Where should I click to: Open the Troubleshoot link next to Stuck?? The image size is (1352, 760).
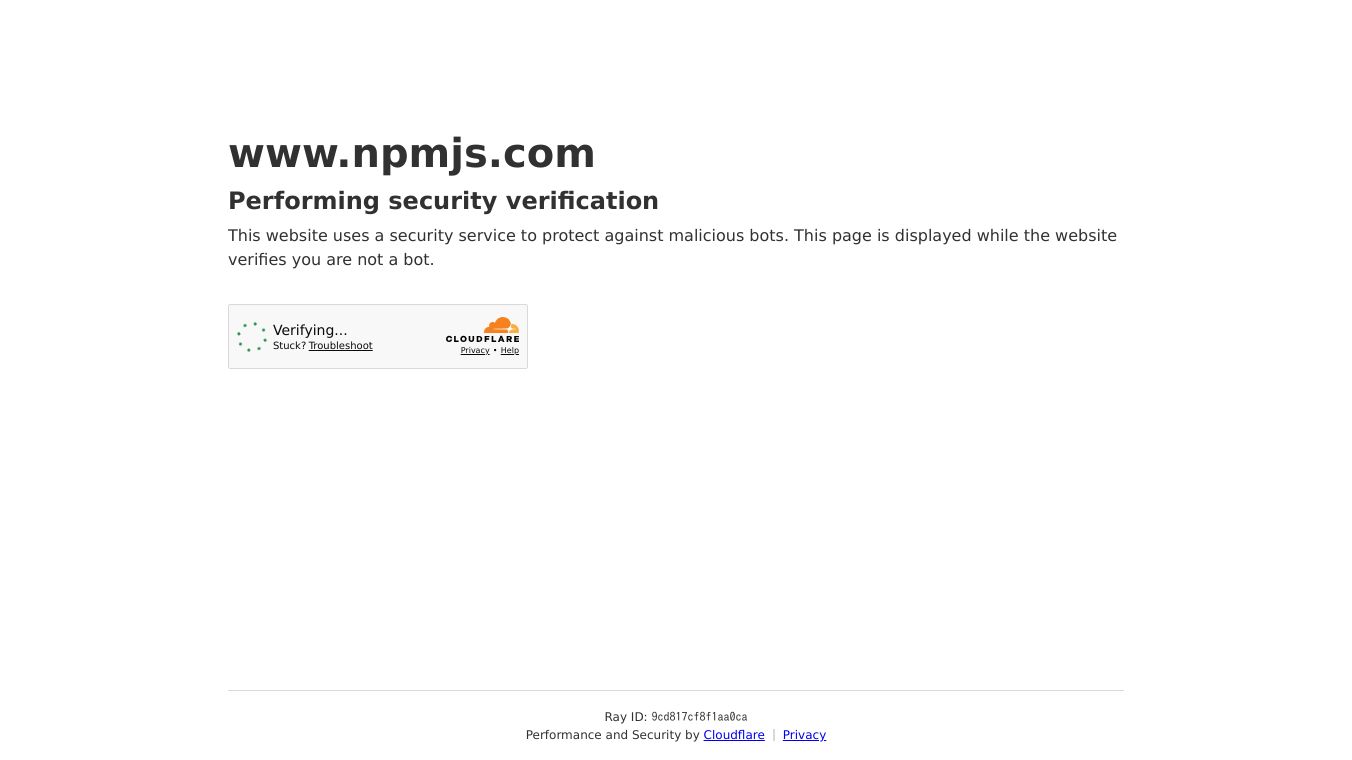(340, 346)
